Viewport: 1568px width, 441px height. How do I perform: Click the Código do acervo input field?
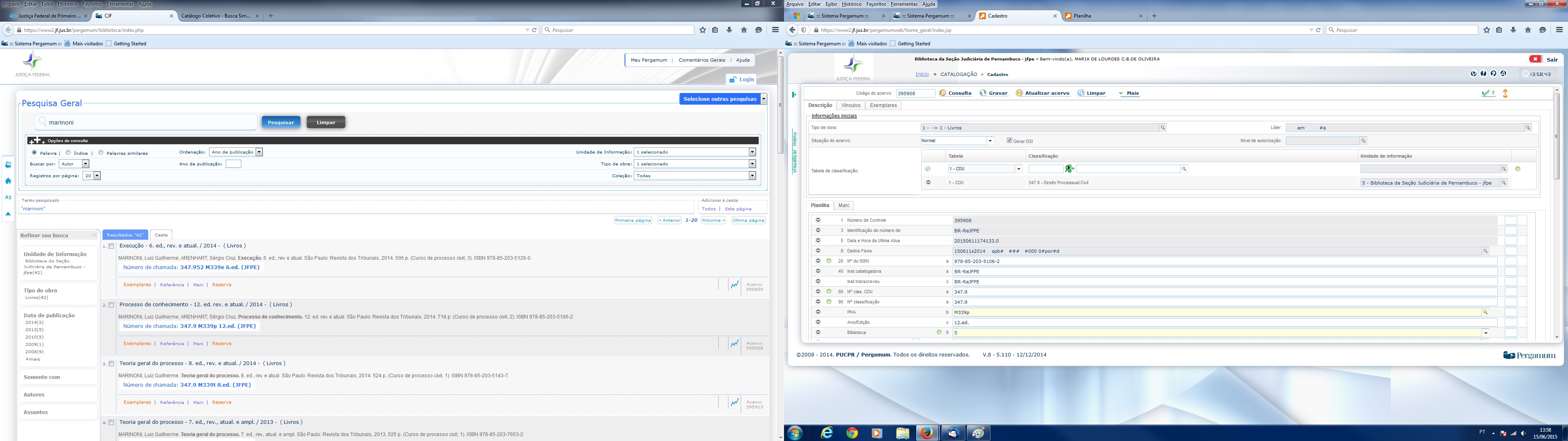pos(915,93)
